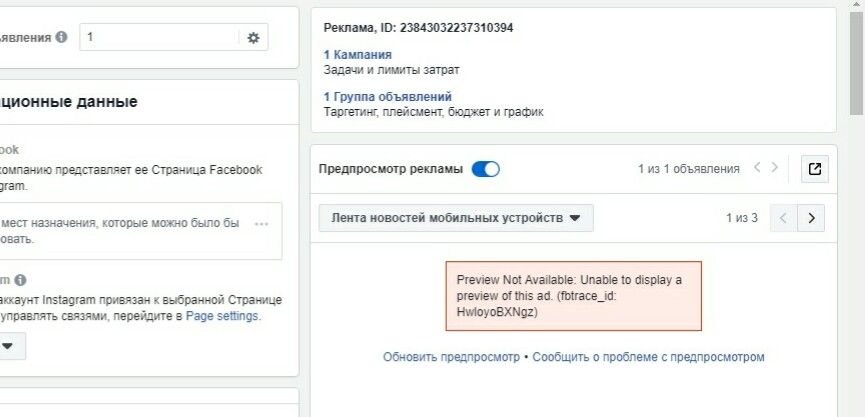This screenshot has height=417, width=865.
Task: Click the gear settings icon beside the number field
Action: click(253, 38)
